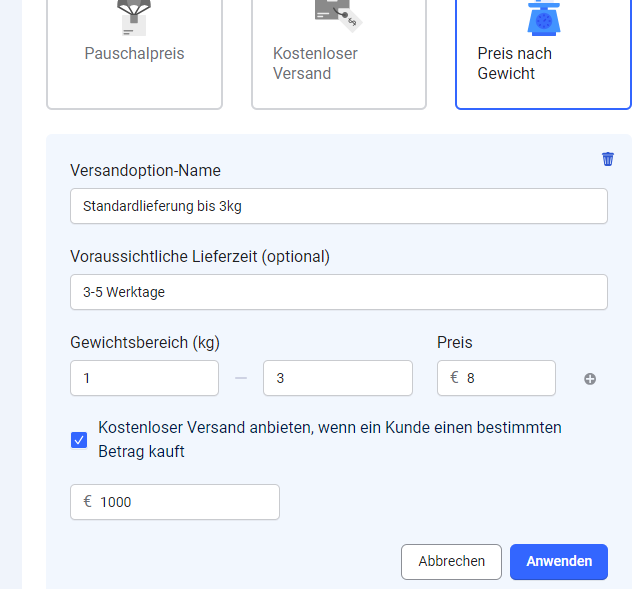Viewport: 636px width, 589px height.
Task: Choose the Kostenloser Versand option card
Action: point(338,62)
